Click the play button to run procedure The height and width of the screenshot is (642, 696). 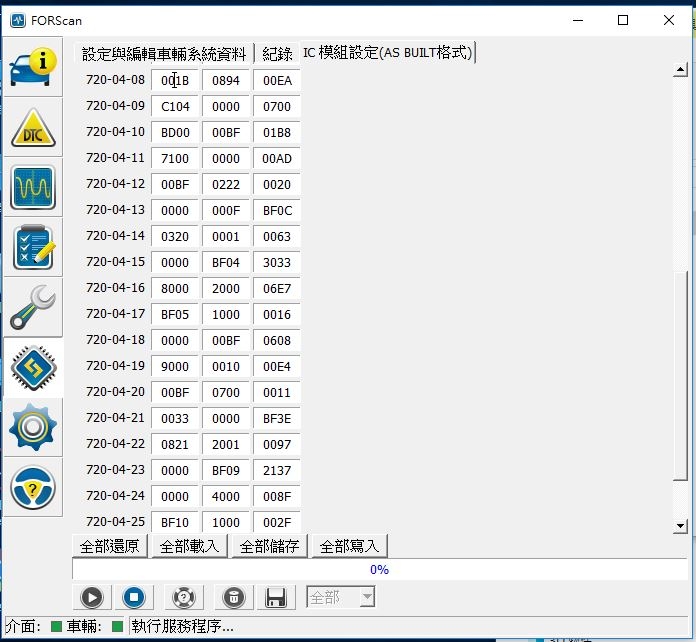click(x=92, y=597)
